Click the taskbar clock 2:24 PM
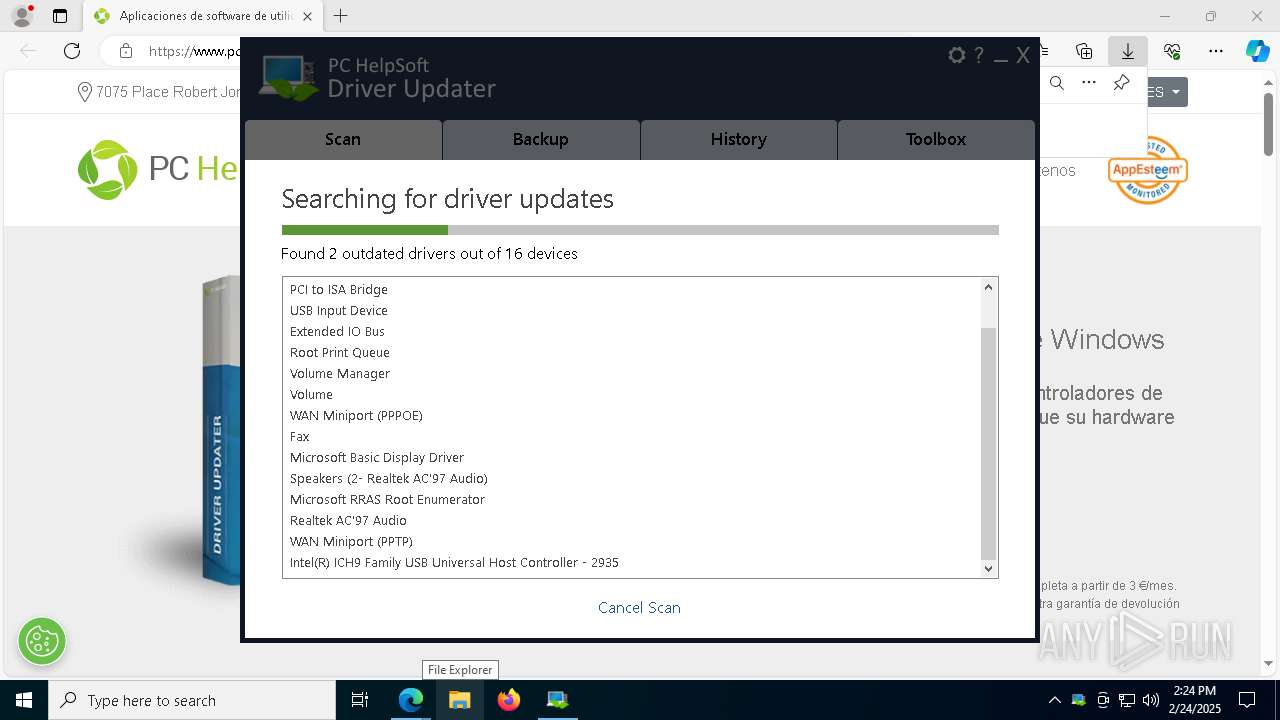The width and height of the screenshot is (1280, 720). coord(1195,691)
